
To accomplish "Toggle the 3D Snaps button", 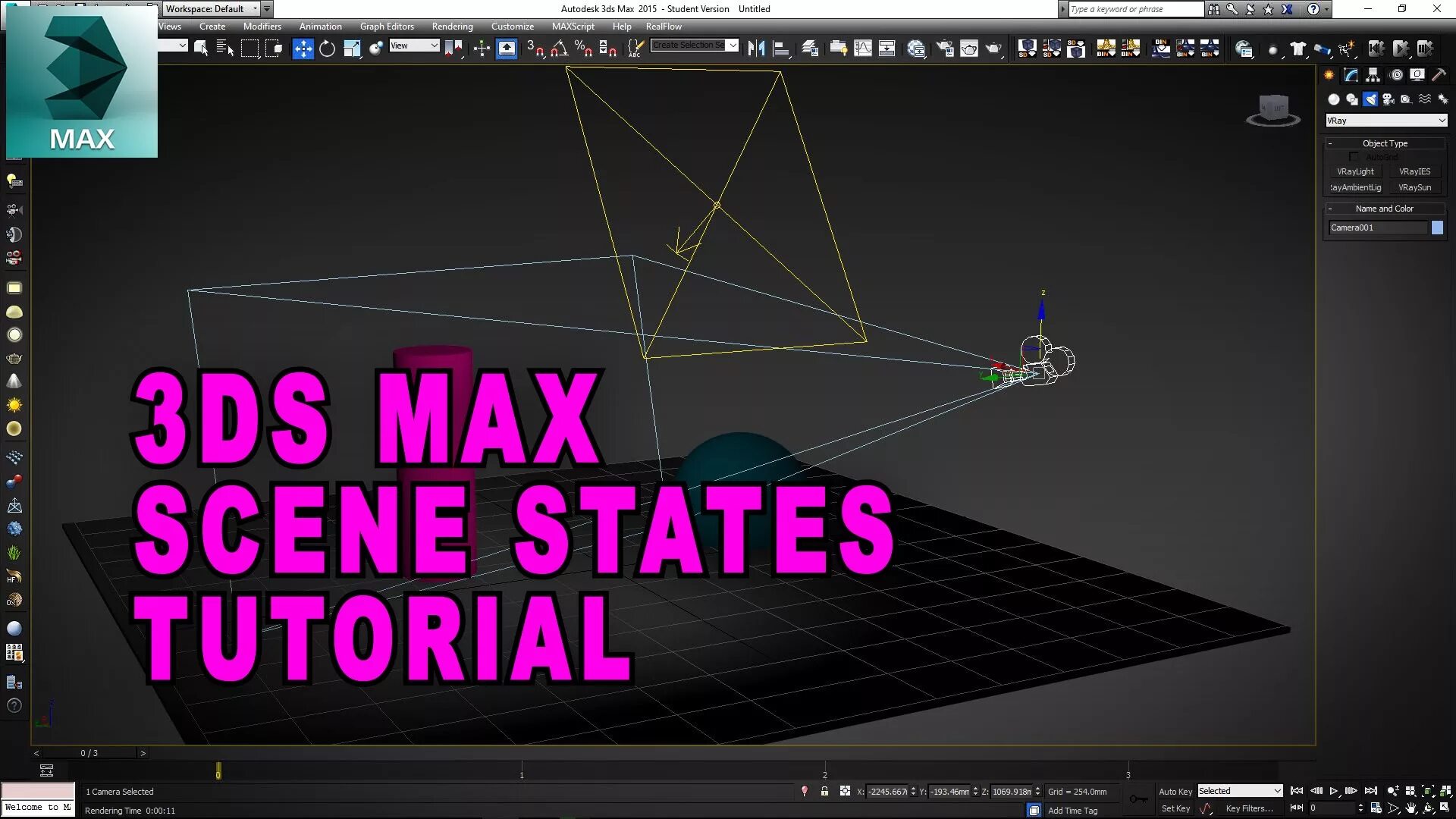I will [535, 49].
